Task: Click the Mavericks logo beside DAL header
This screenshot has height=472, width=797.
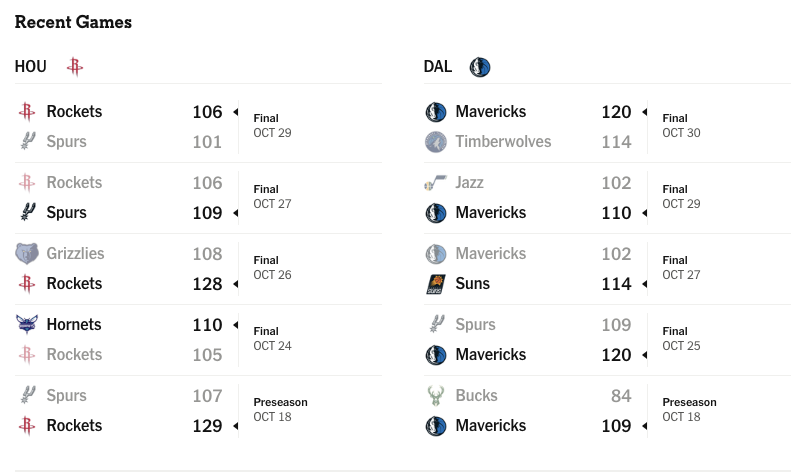Action: [x=479, y=67]
